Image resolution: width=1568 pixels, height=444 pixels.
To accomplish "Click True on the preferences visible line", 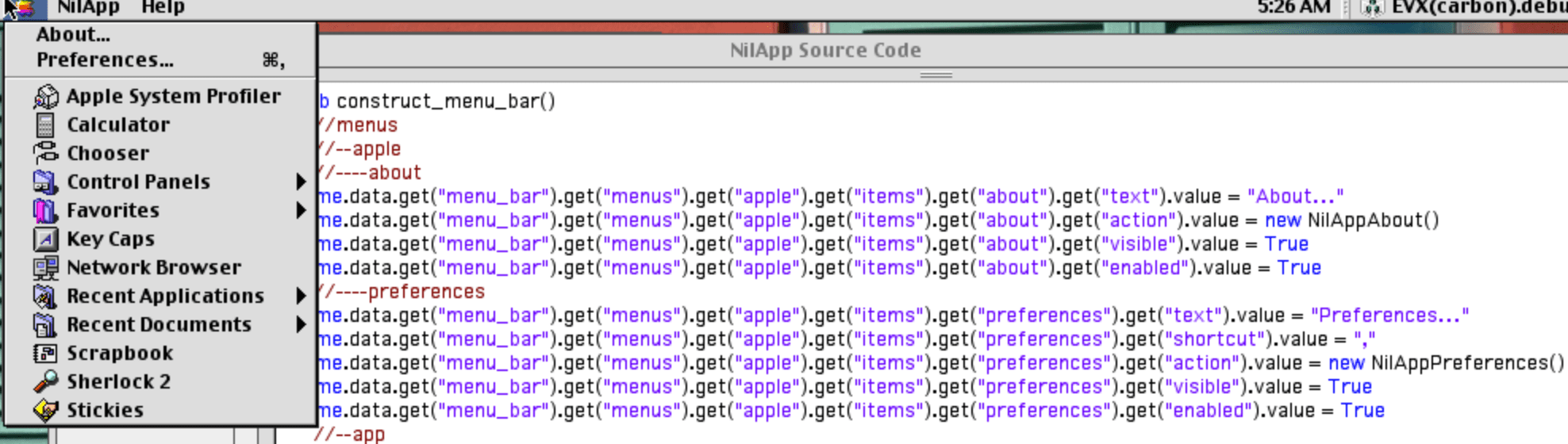I will (x=1350, y=387).
